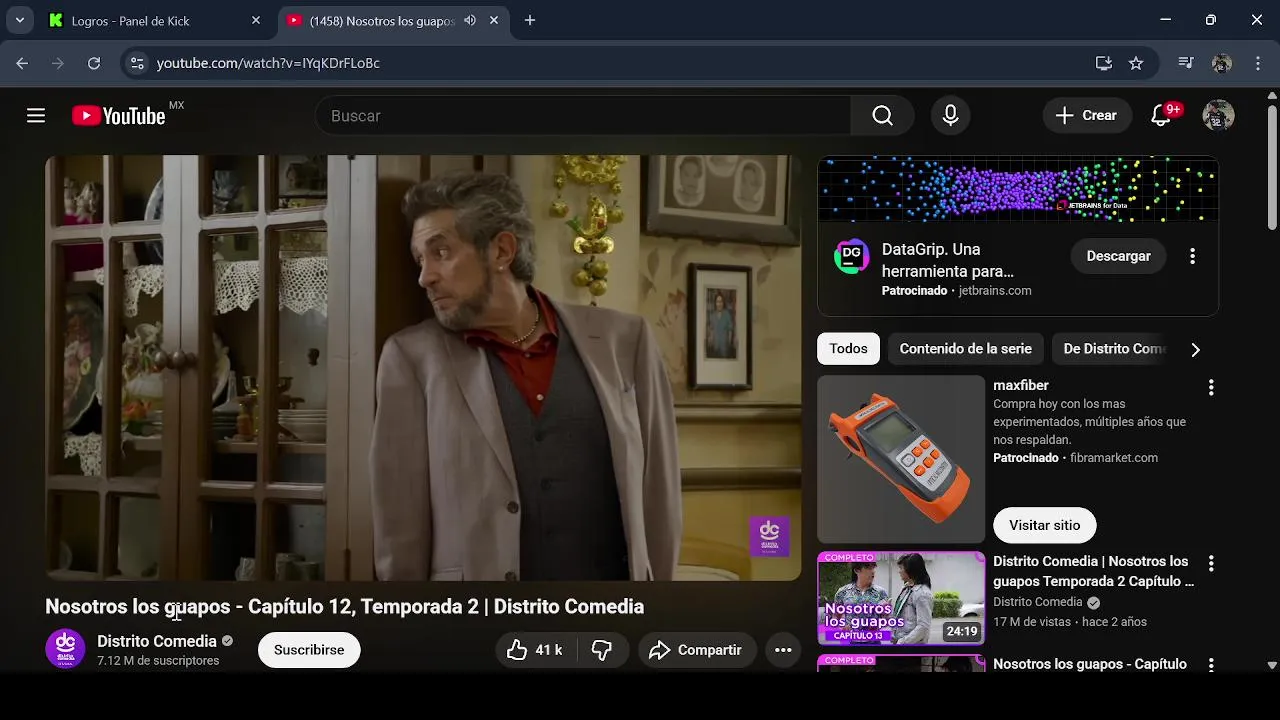Screen dimensions: 1280x720
Task: Open Nosotros los guapos Temporada 2 title
Action: point(1093,571)
